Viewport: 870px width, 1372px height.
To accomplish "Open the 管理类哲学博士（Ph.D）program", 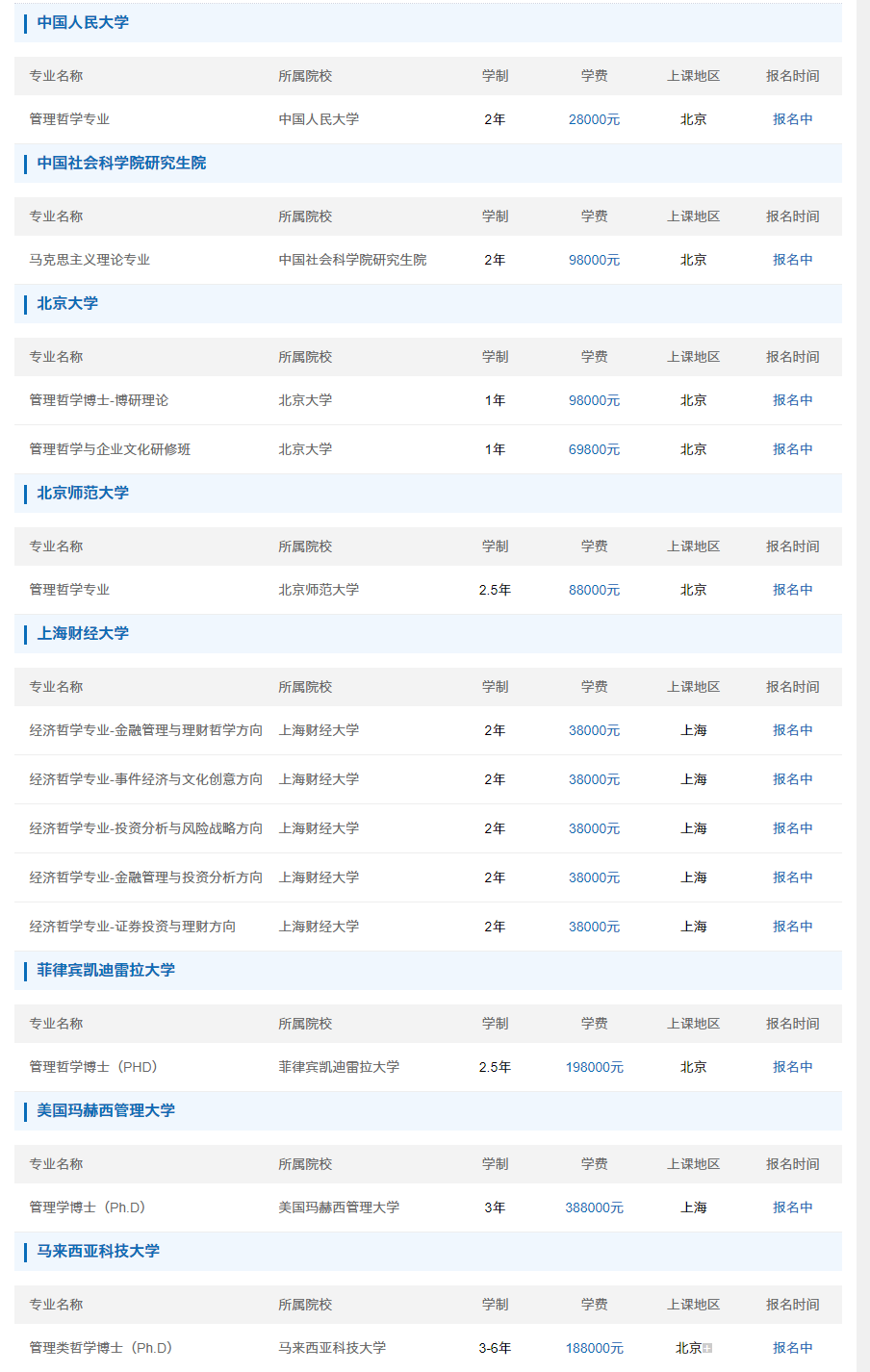I will 101,1348.
